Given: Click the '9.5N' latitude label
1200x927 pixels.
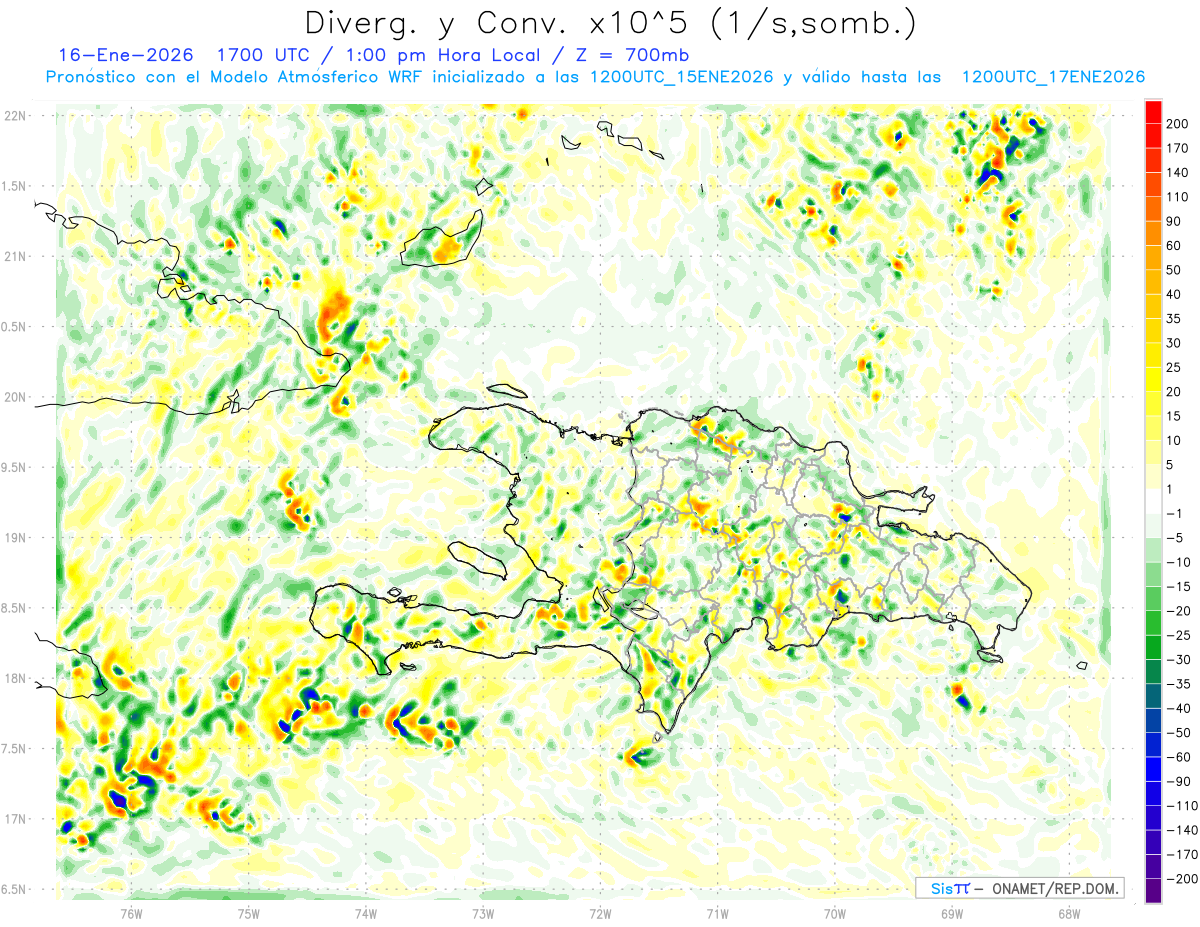Looking at the screenshot, I should [x=14, y=468].
